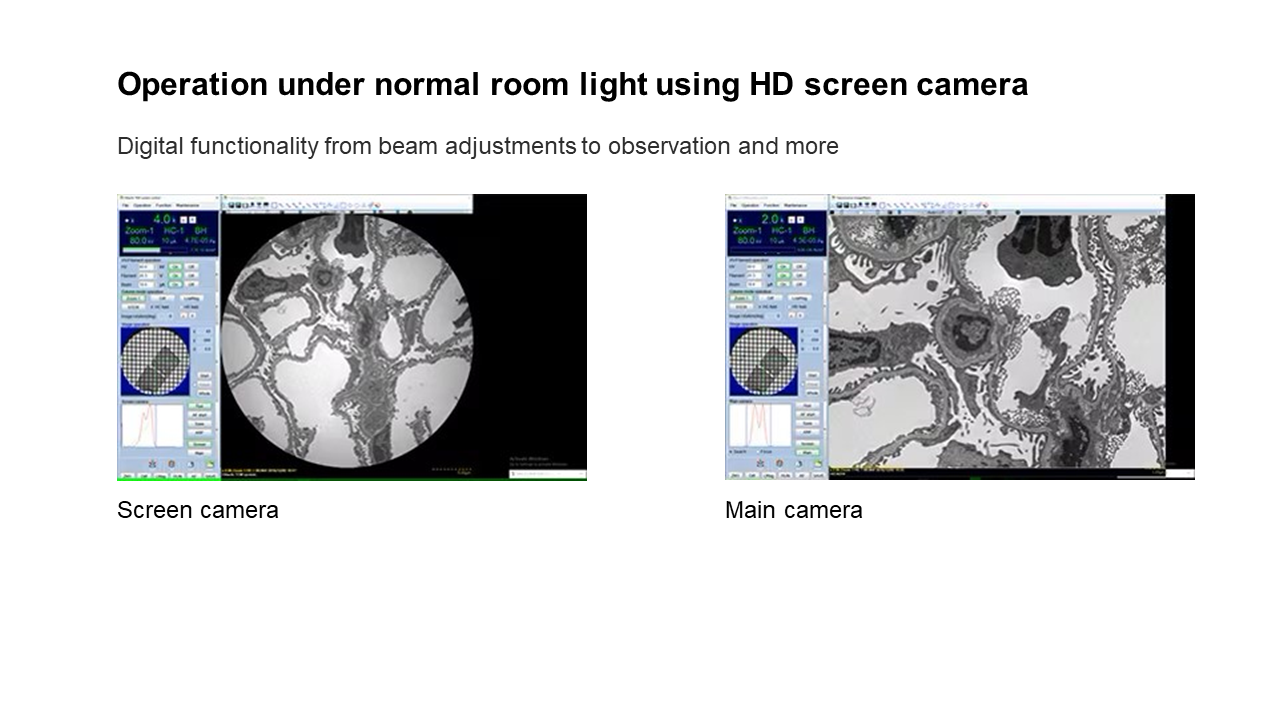
Task: Open image rotation dropdown in Screen camera panel
Action: point(170,315)
